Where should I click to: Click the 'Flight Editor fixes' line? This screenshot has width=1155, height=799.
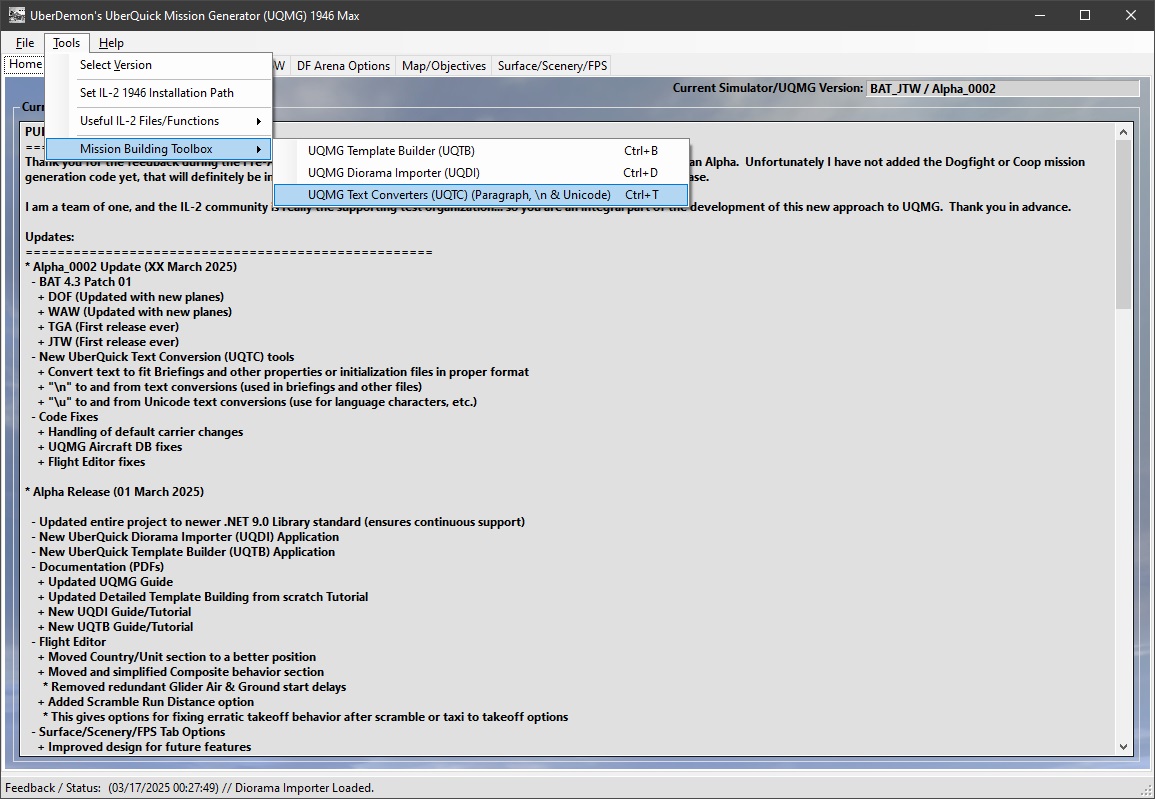tap(91, 462)
